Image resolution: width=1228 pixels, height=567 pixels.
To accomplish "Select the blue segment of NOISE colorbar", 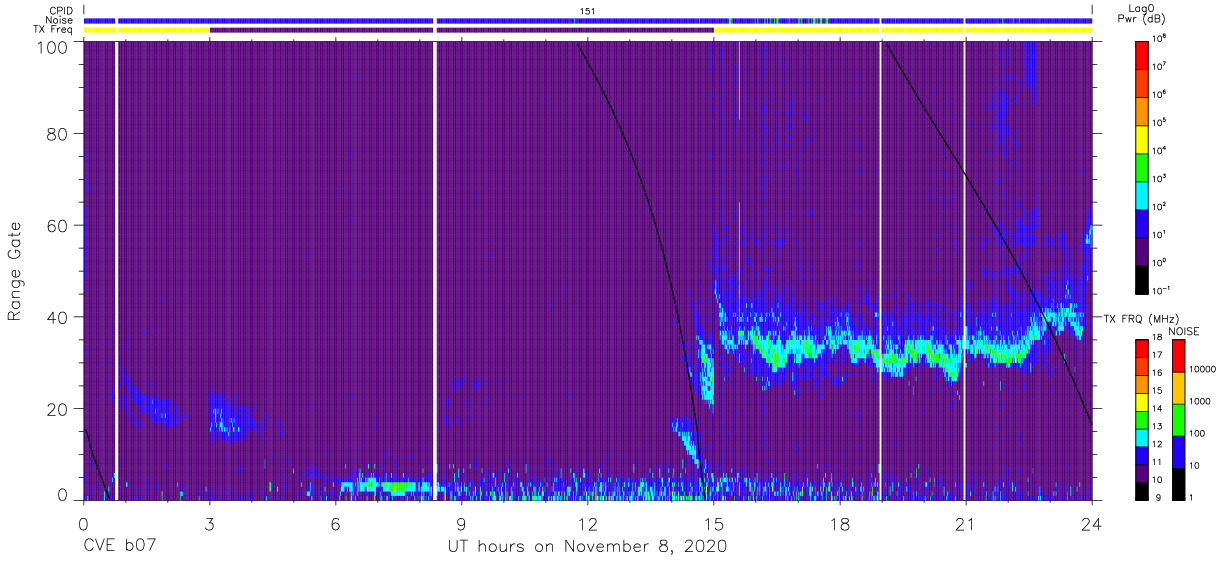I will [x=1178, y=452].
